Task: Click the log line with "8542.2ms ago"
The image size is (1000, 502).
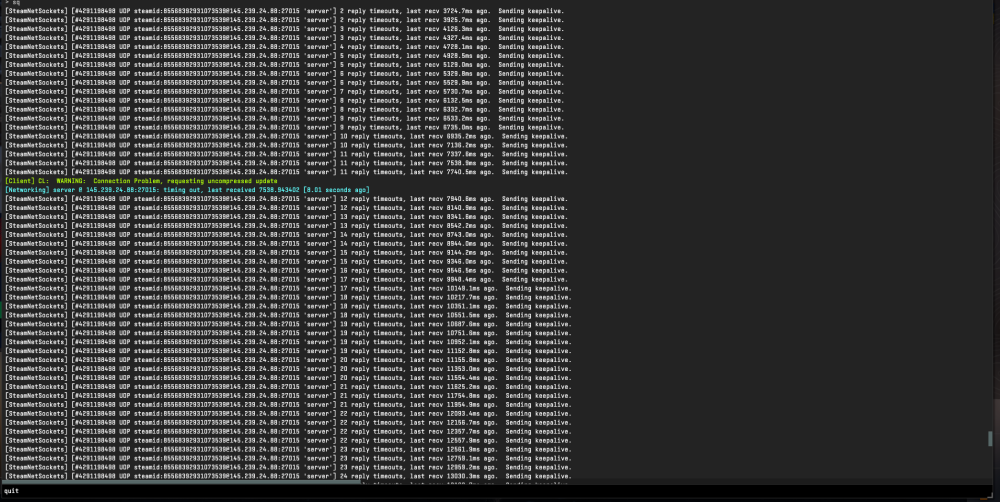Action: 286,226
